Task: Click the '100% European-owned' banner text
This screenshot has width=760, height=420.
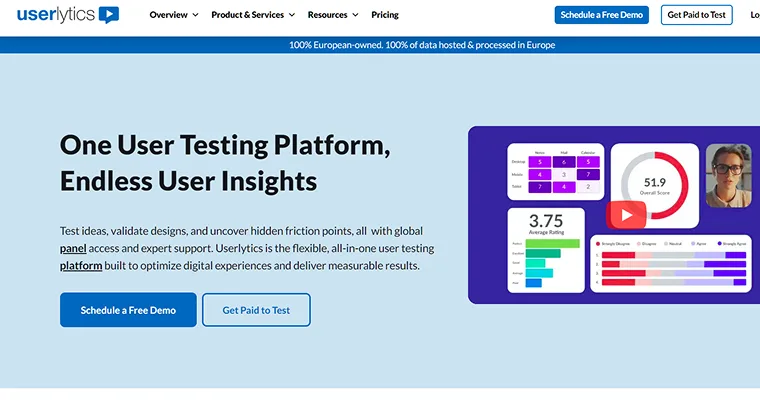Action: [x=422, y=45]
